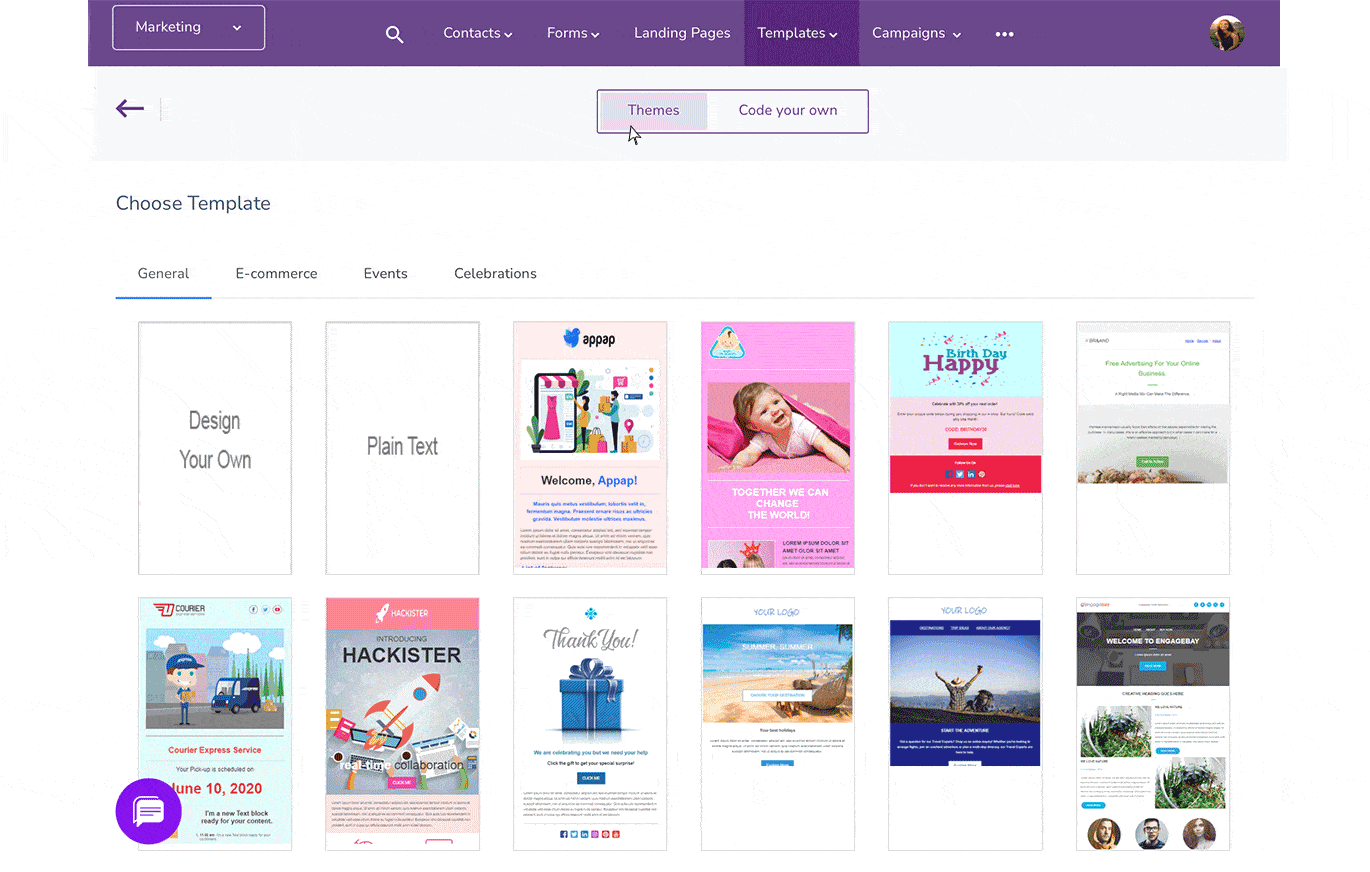Go back with the left arrow icon
Screen dimensions: 1370x872
coord(130,109)
